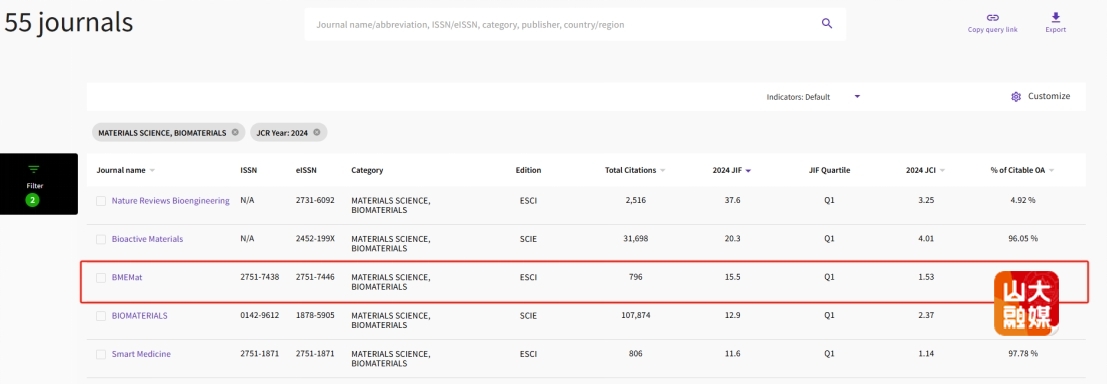Viewport: 1108px width, 385px height.
Task: Check the Nature Reviews Bioengineering checkbox
Action: coord(101,201)
